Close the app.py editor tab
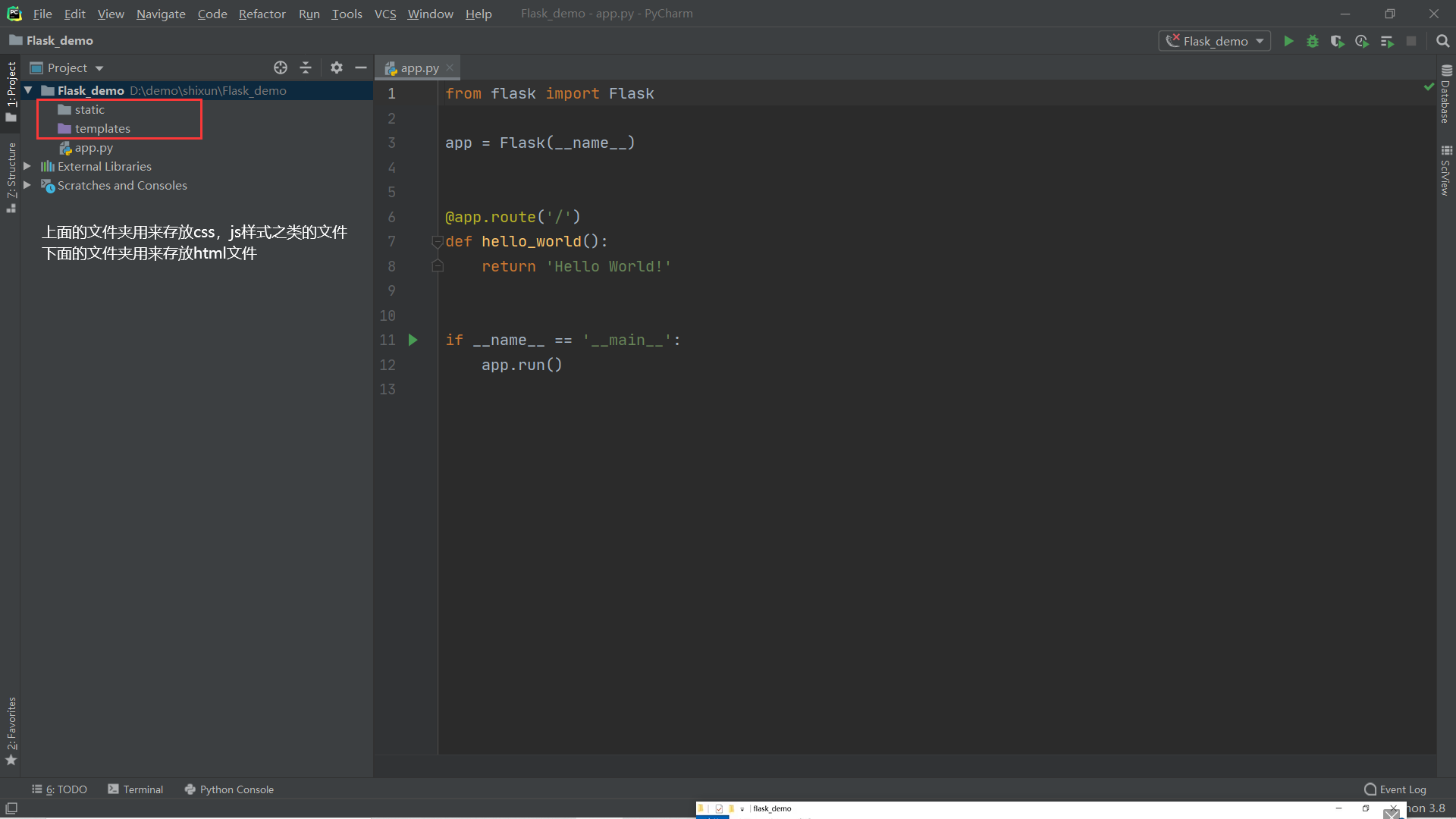Viewport: 1456px width, 819px height. (x=450, y=67)
